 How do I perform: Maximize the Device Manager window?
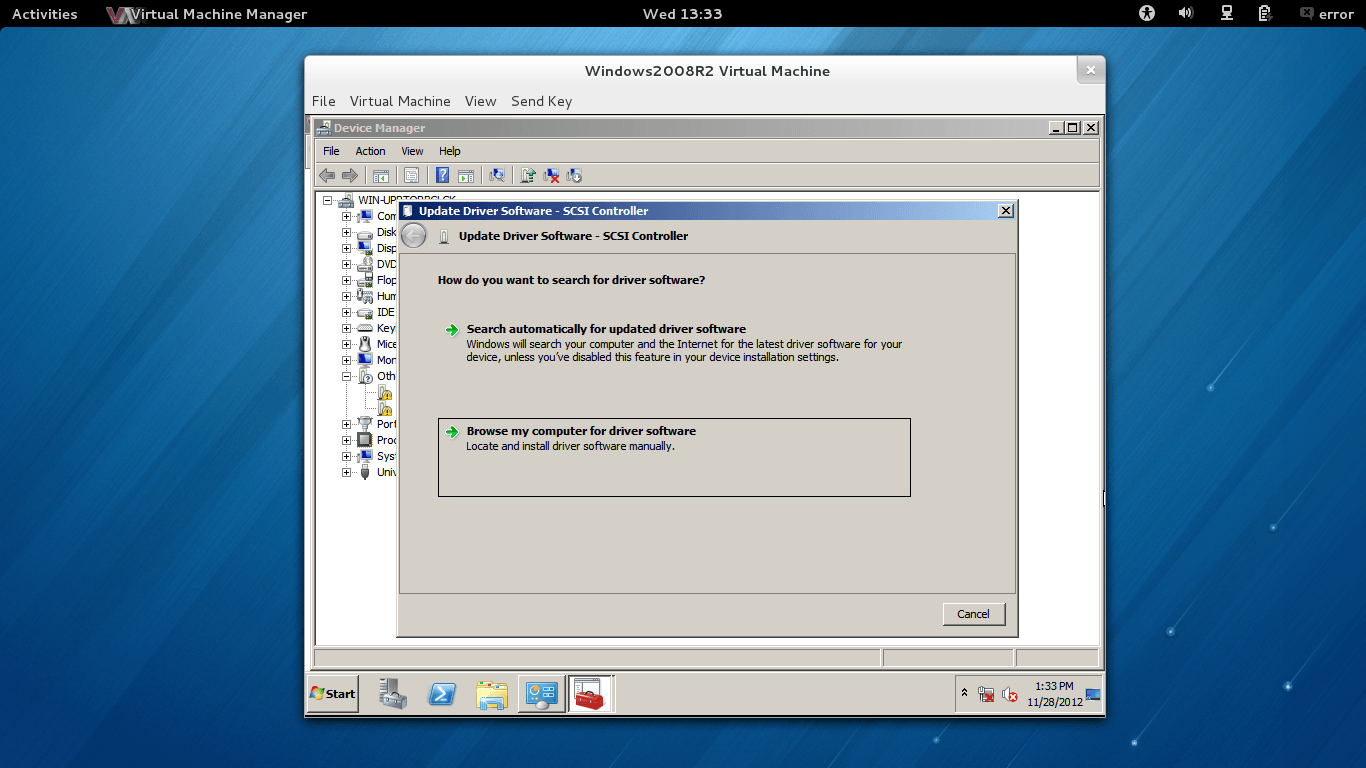click(1072, 128)
